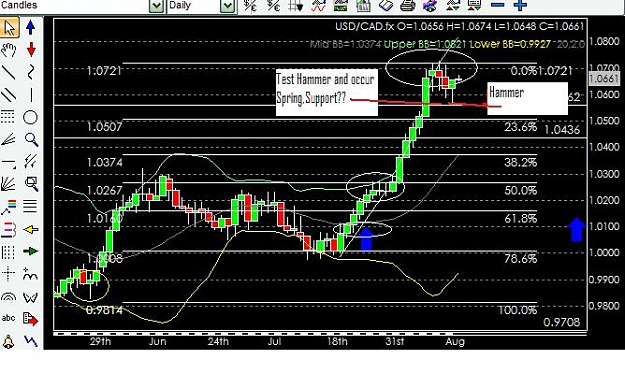Select the circle/ellipse drawing tool

point(31,117)
